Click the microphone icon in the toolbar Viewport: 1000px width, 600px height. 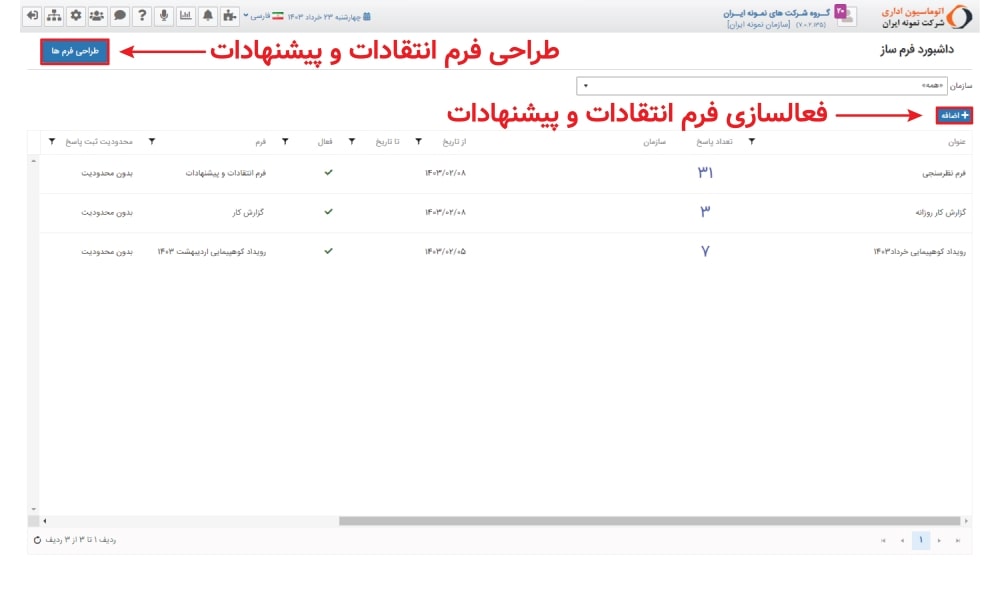point(164,15)
